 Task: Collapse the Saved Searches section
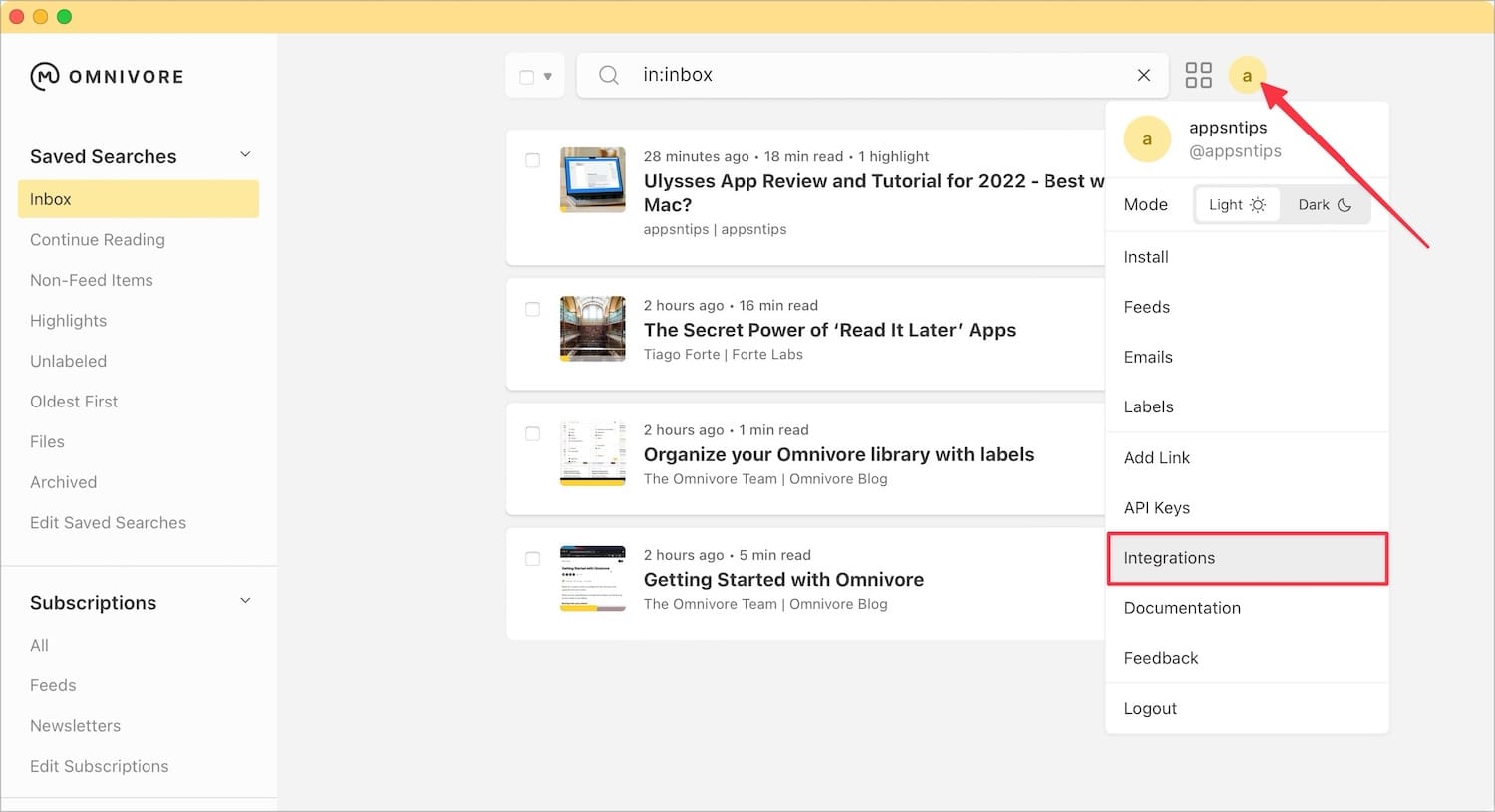click(245, 155)
